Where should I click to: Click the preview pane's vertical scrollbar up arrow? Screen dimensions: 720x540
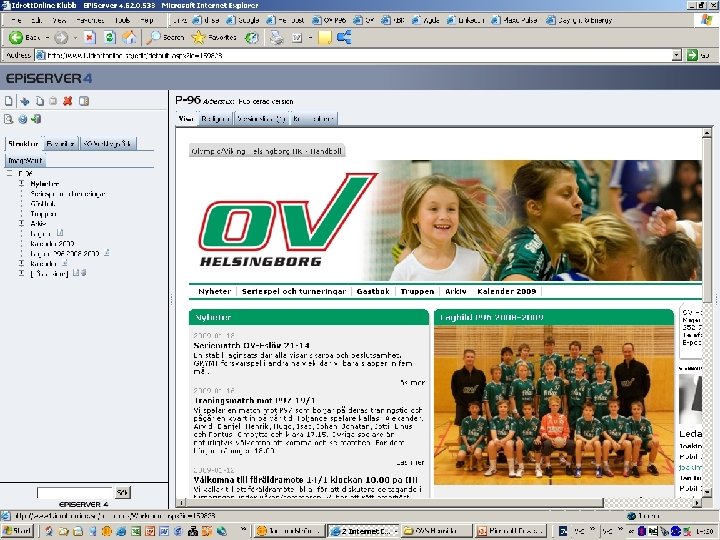707,133
